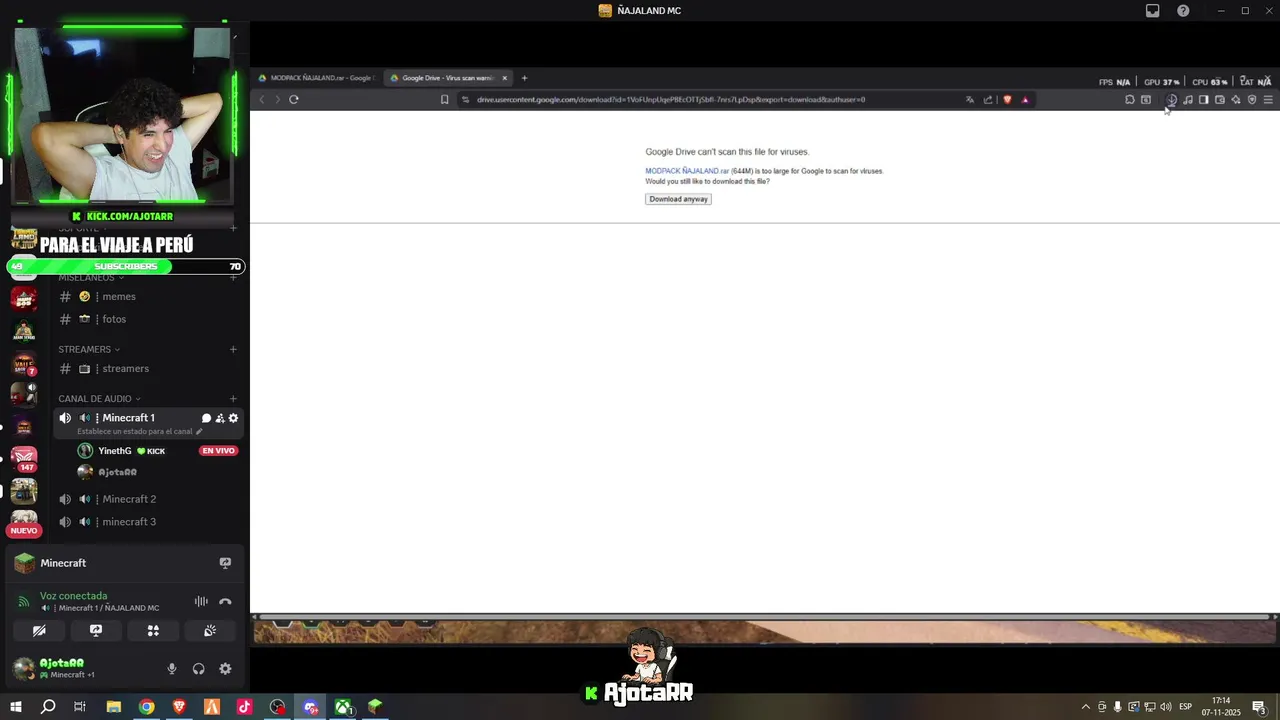Image resolution: width=1280 pixels, height=720 pixels.
Task: Open the Leo AI sparkle icon
Action: tap(1236, 100)
